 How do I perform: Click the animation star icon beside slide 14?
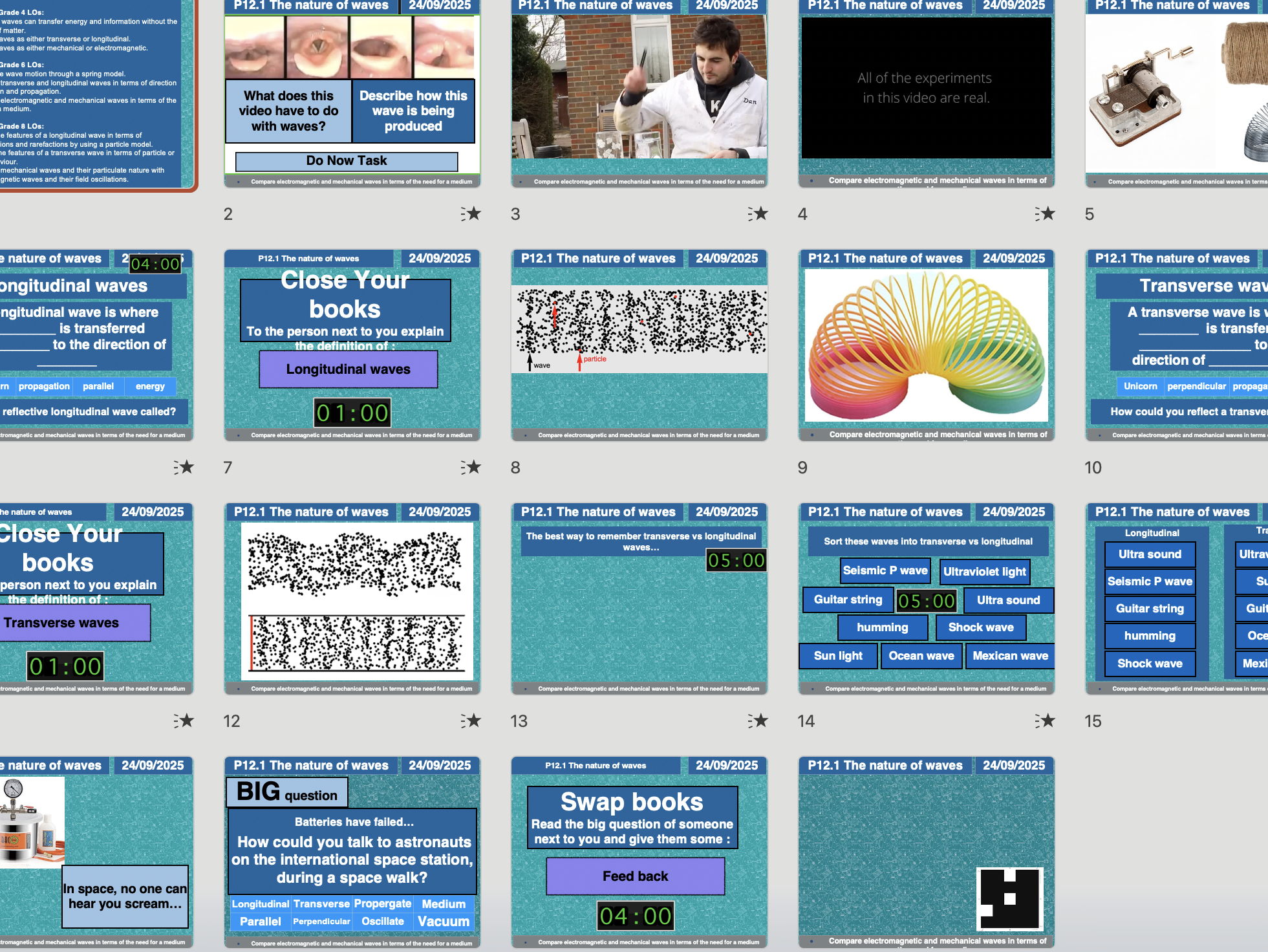click(1048, 720)
